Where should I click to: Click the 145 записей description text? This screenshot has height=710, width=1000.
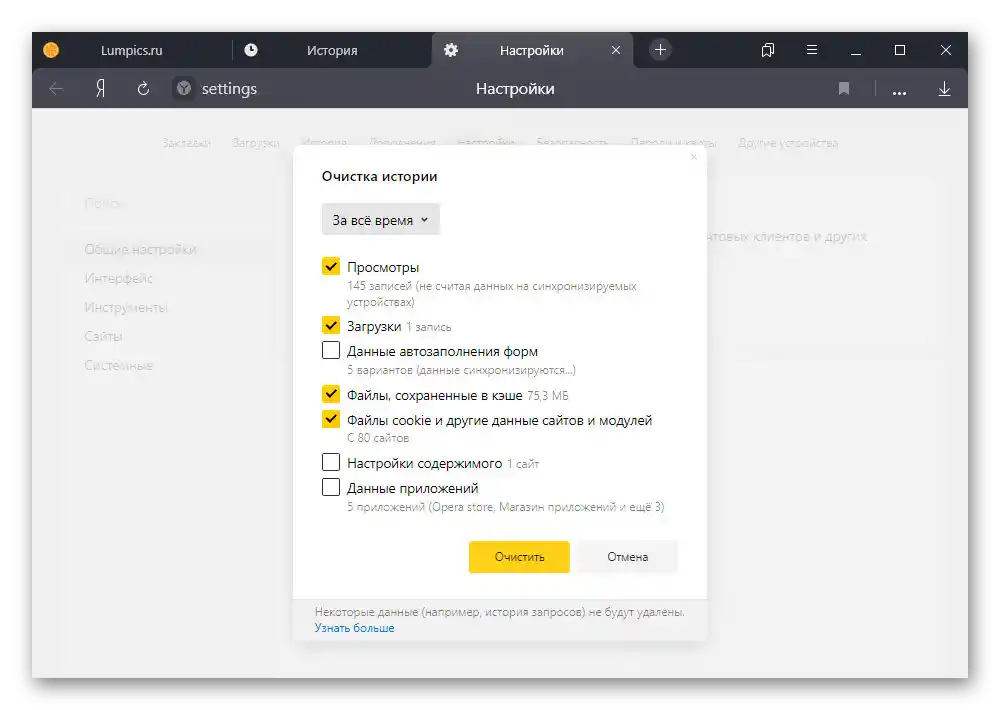click(492, 294)
